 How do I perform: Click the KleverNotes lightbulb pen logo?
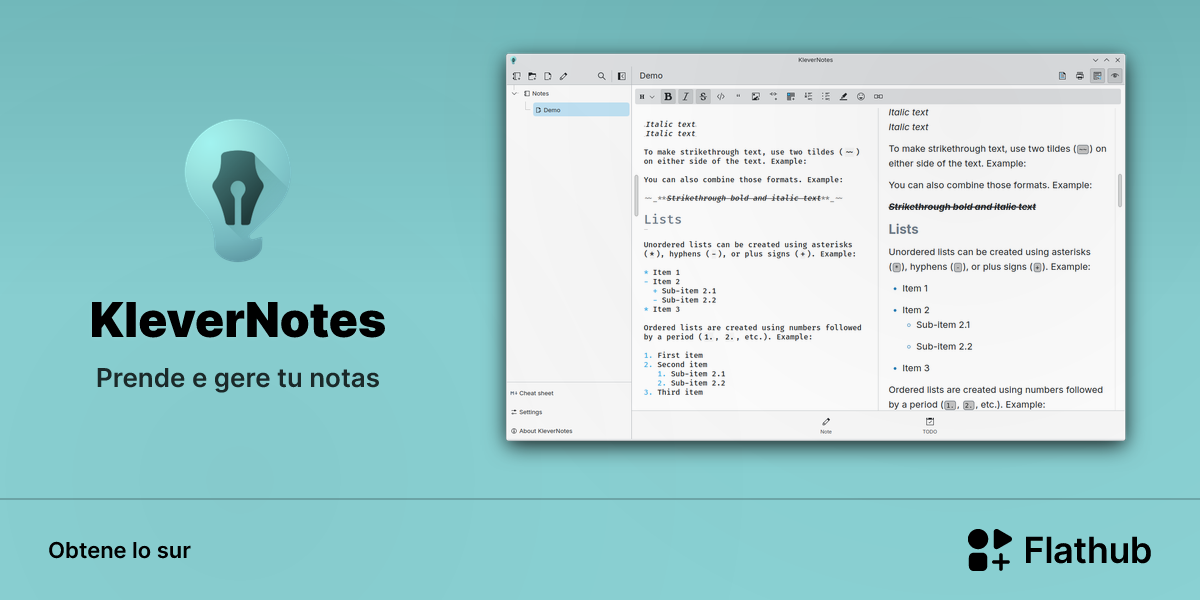237,190
